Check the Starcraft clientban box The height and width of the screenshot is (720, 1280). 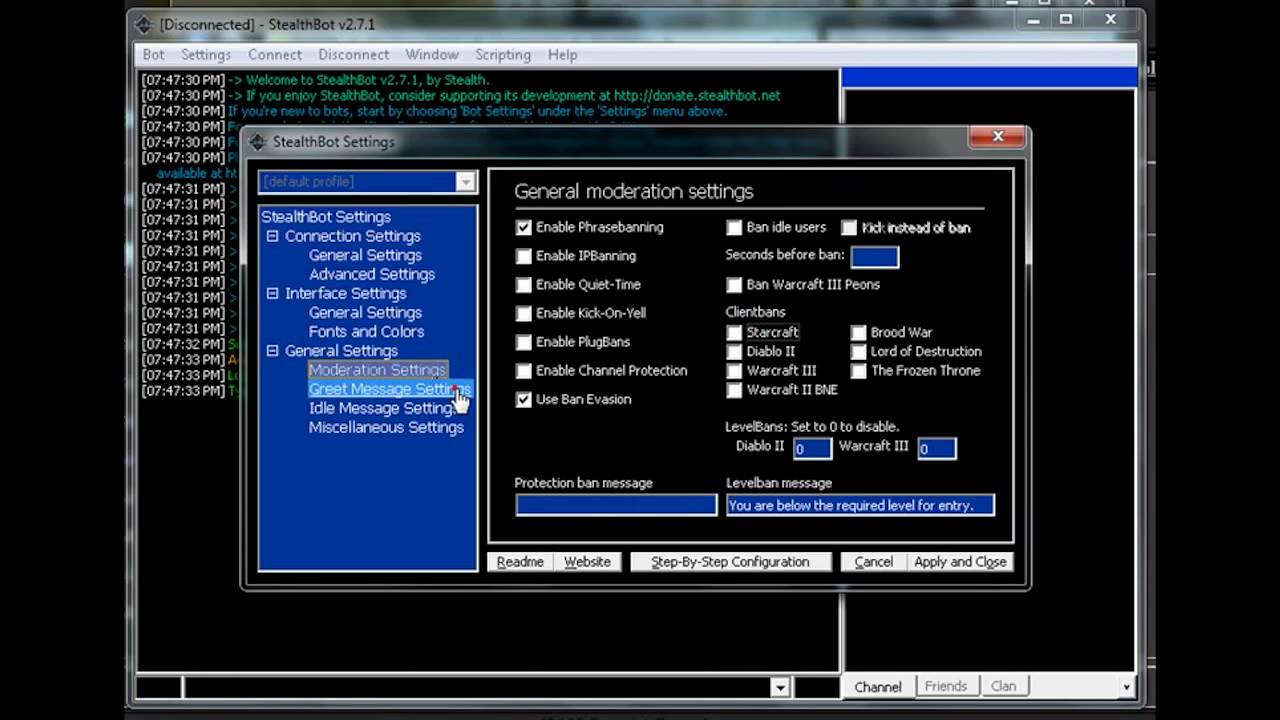(735, 332)
